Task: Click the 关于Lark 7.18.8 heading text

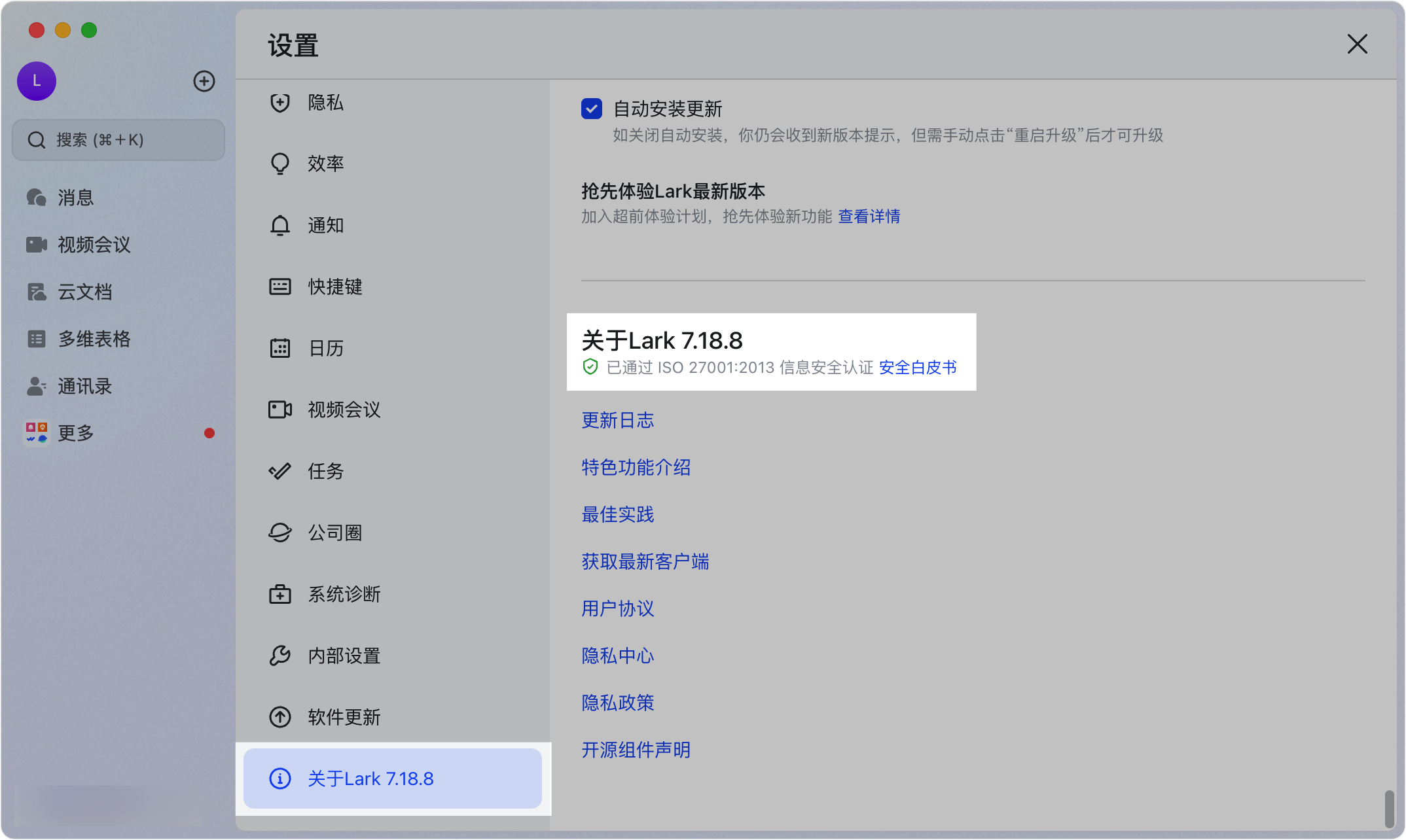Action: [662, 341]
